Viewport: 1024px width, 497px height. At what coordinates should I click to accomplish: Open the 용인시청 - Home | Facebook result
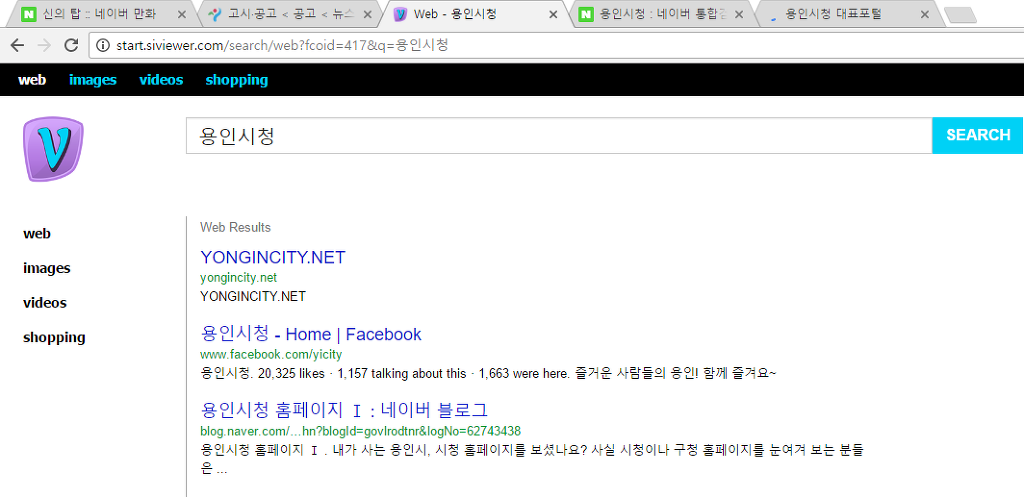(x=311, y=334)
